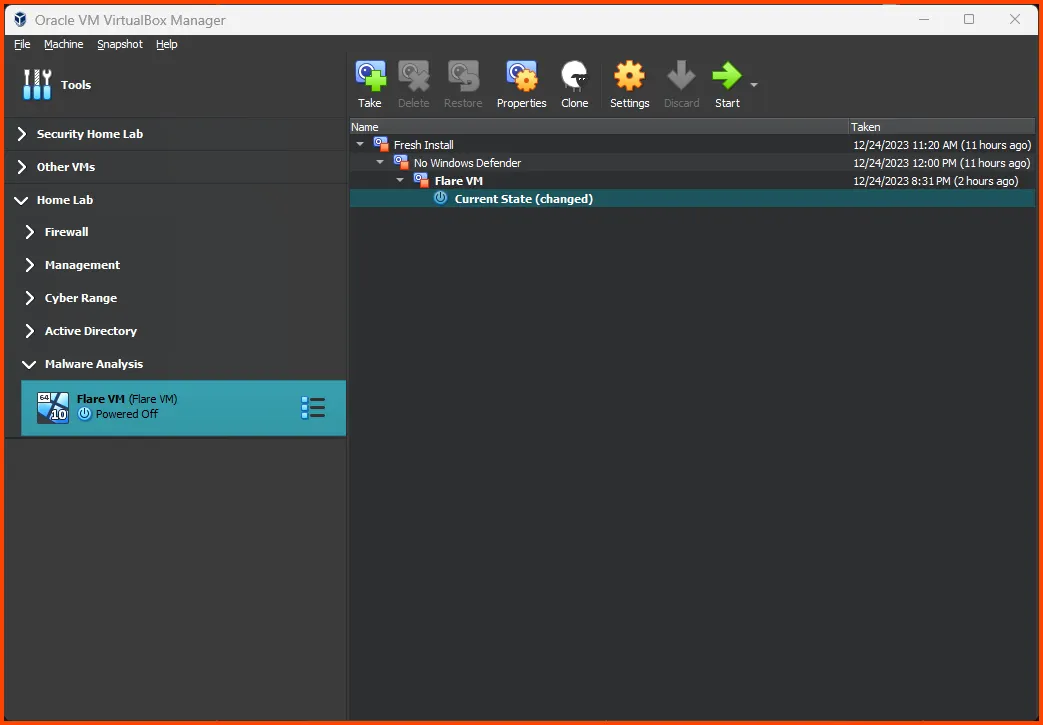Click the Name column header
This screenshot has height=725, width=1043.
pos(599,126)
